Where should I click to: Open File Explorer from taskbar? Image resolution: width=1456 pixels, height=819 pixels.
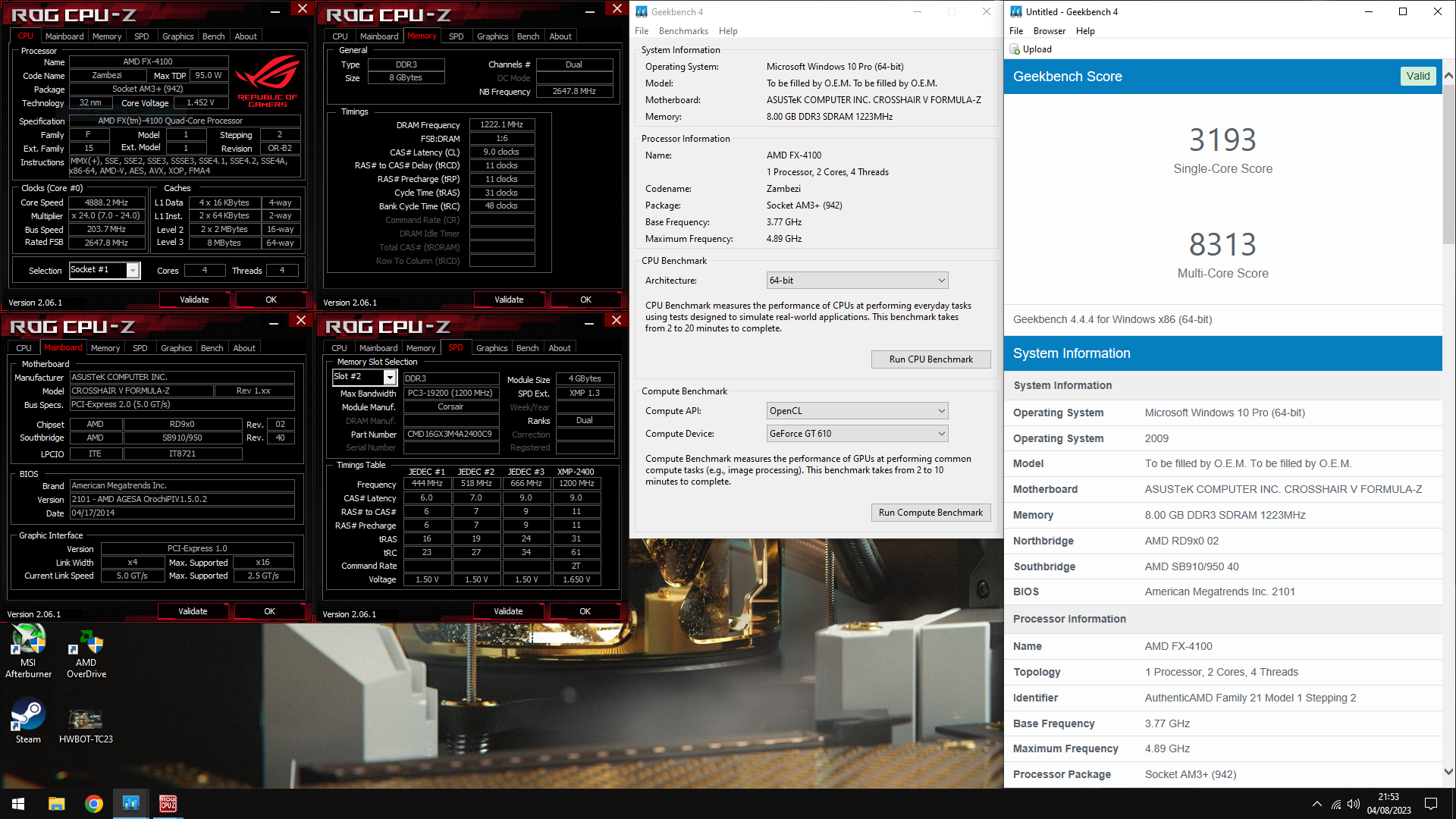pos(56,804)
